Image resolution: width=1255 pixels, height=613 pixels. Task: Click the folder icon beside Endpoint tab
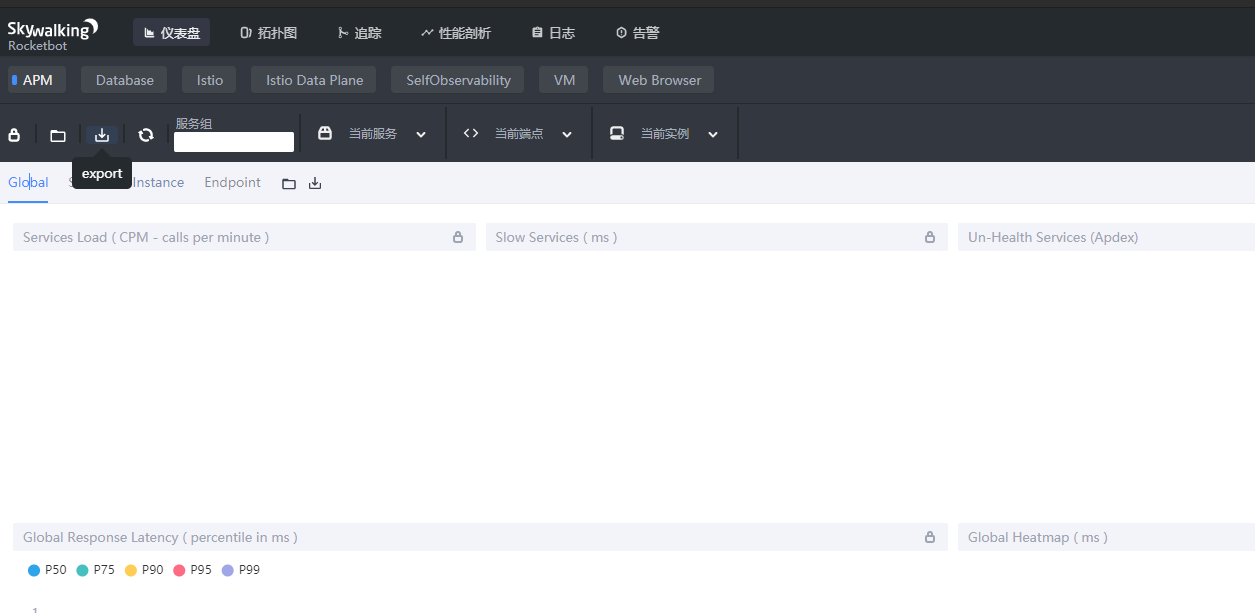[x=289, y=183]
